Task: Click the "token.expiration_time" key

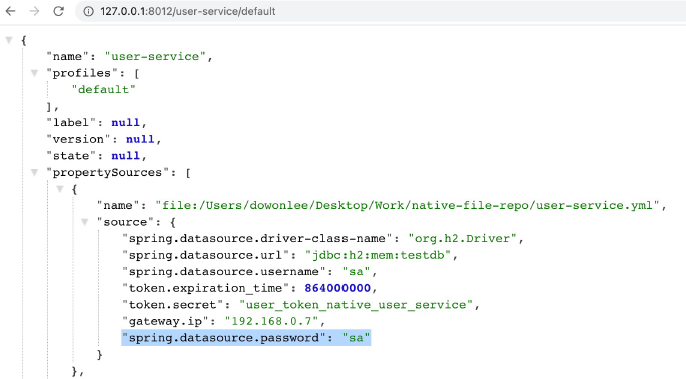Action: tap(205, 288)
